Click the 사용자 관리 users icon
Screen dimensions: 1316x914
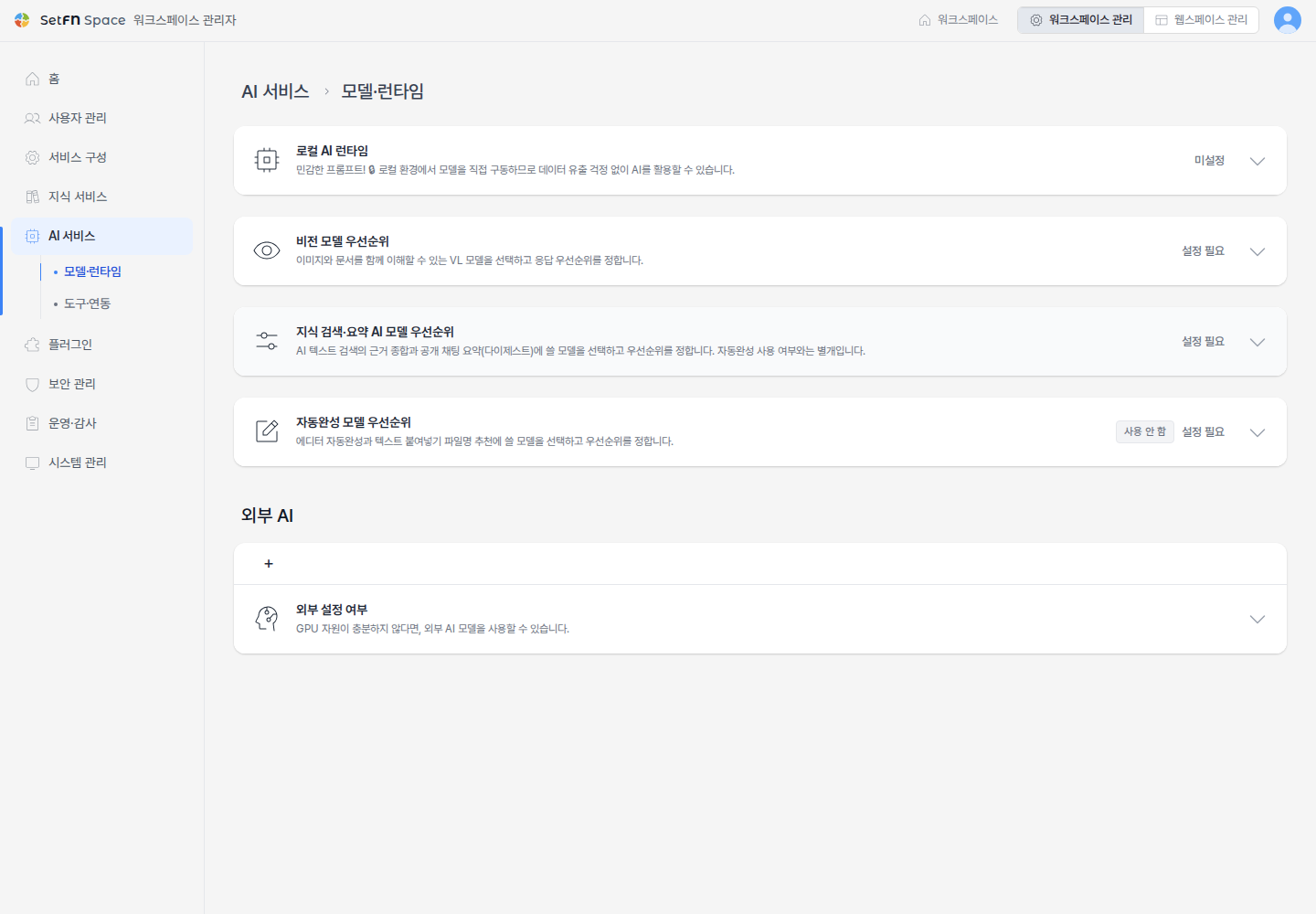tap(32, 118)
